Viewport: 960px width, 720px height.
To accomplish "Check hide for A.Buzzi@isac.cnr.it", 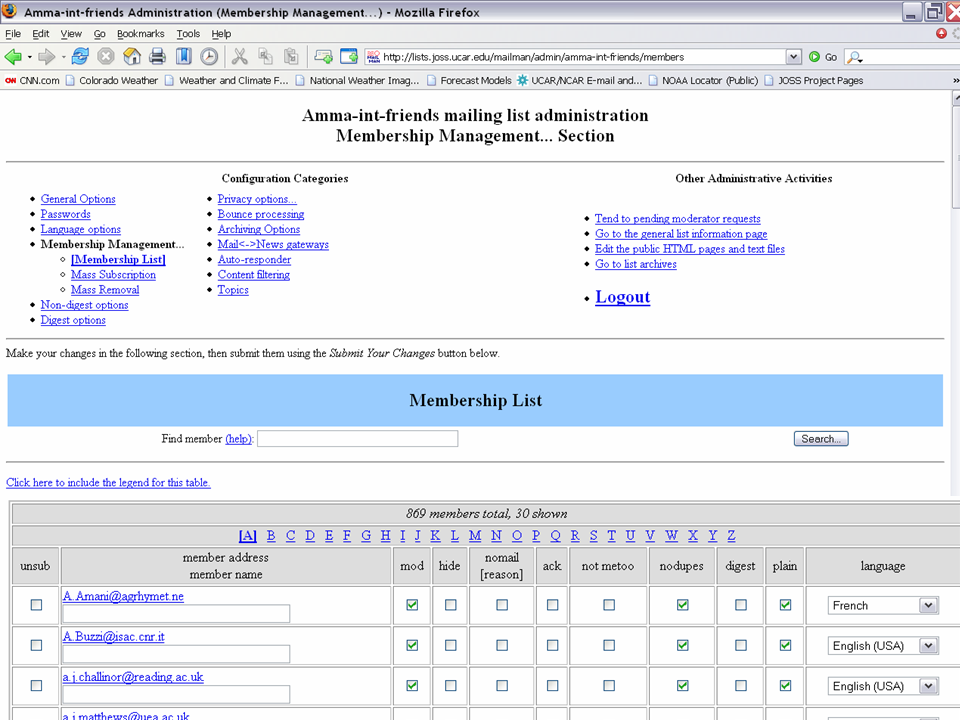I will coord(451,645).
